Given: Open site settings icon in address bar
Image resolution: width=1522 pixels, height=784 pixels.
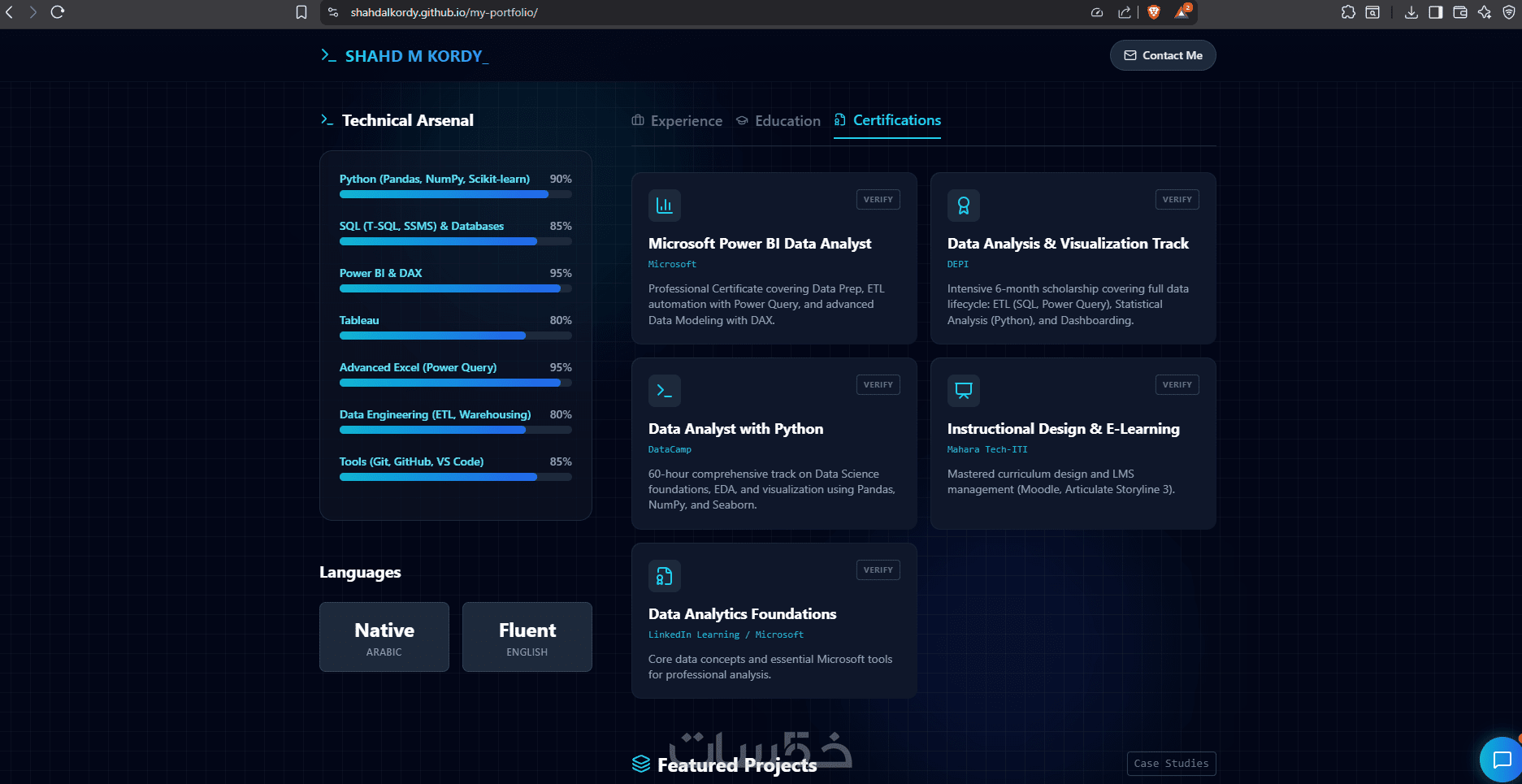Looking at the screenshot, I should [333, 12].
